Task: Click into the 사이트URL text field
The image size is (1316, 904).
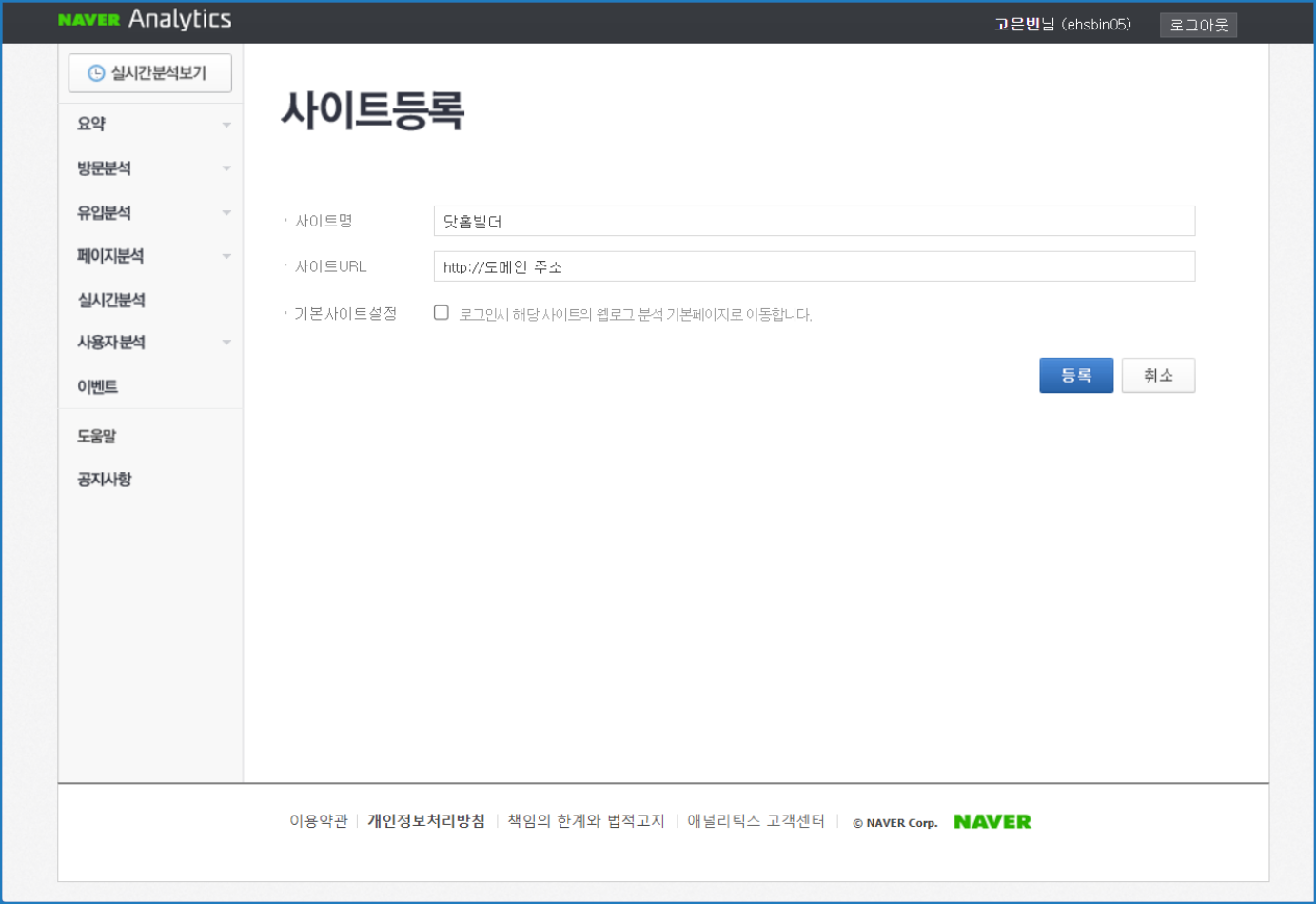Action: [x=814, y=266]
